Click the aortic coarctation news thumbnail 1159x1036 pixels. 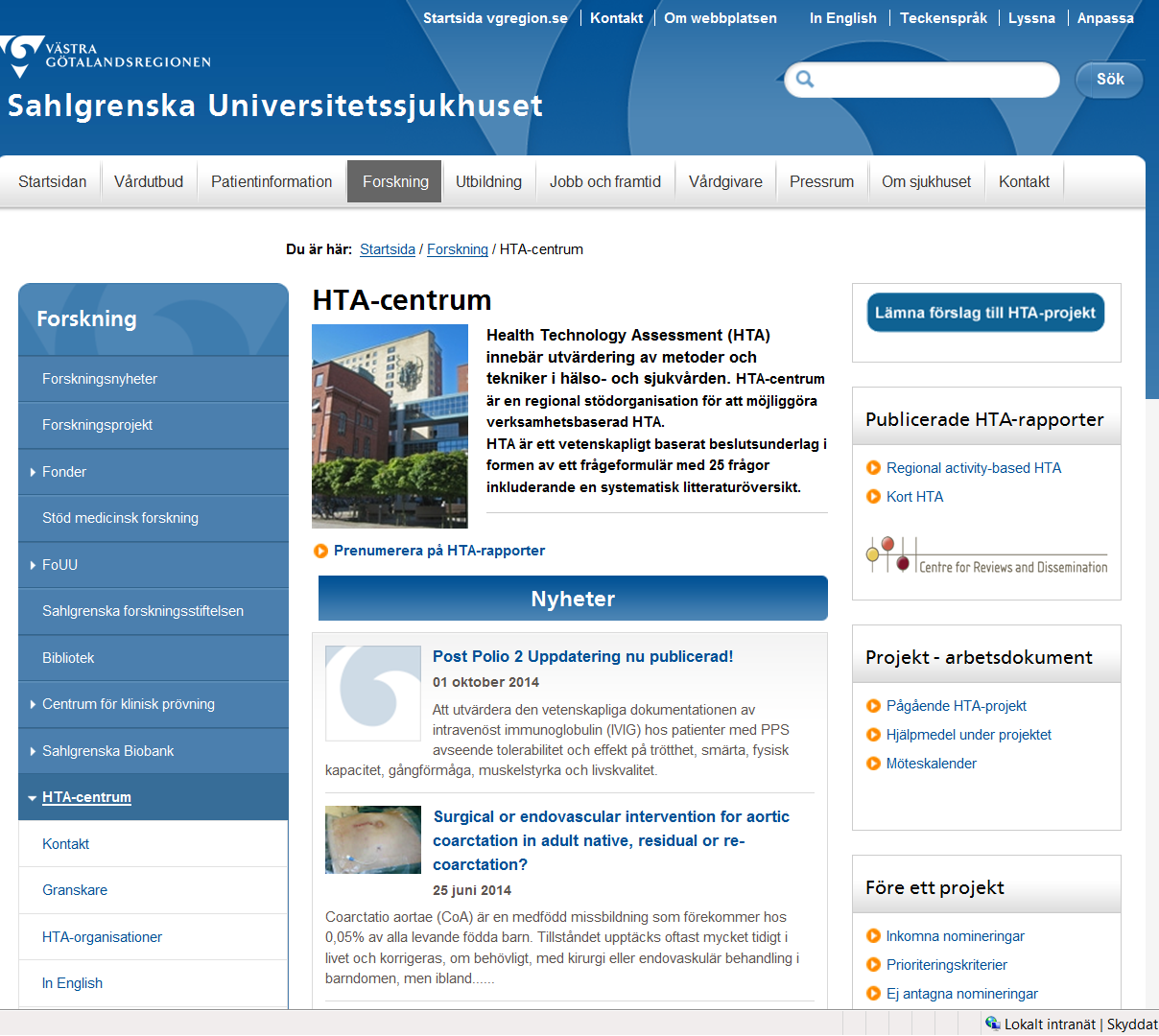(x=373, y=839)
